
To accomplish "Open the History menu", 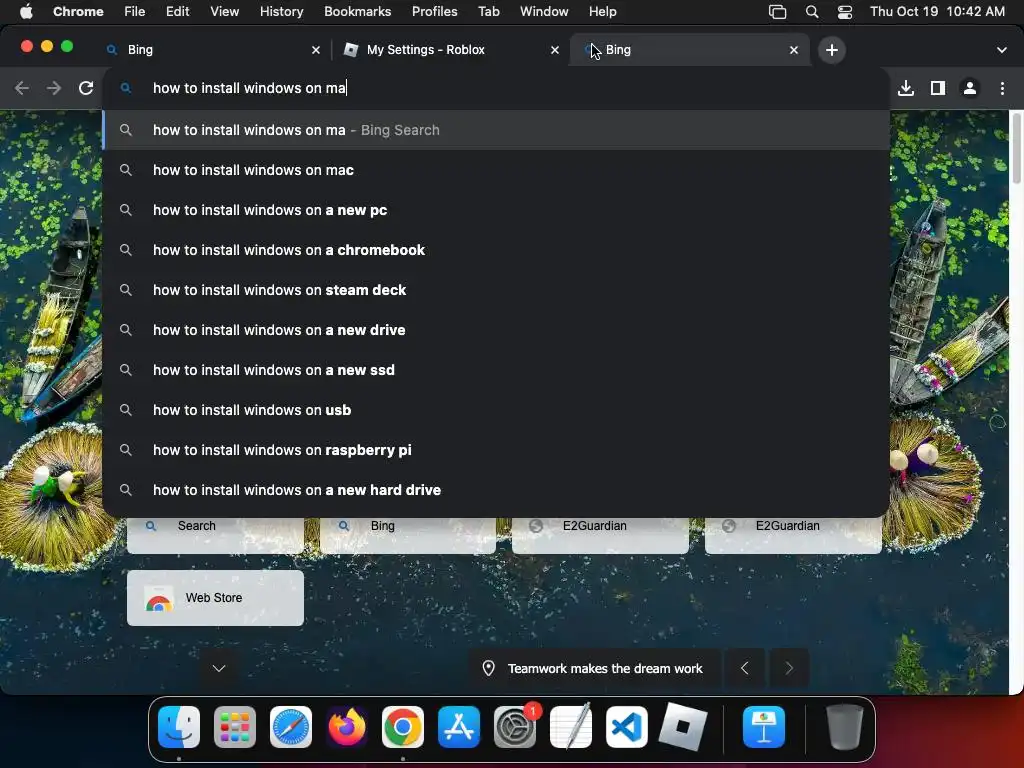I will point(281,12).
